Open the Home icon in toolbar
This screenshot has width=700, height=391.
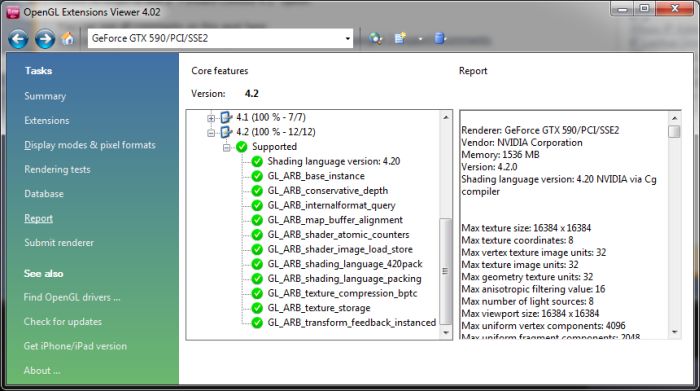(68, 39)
